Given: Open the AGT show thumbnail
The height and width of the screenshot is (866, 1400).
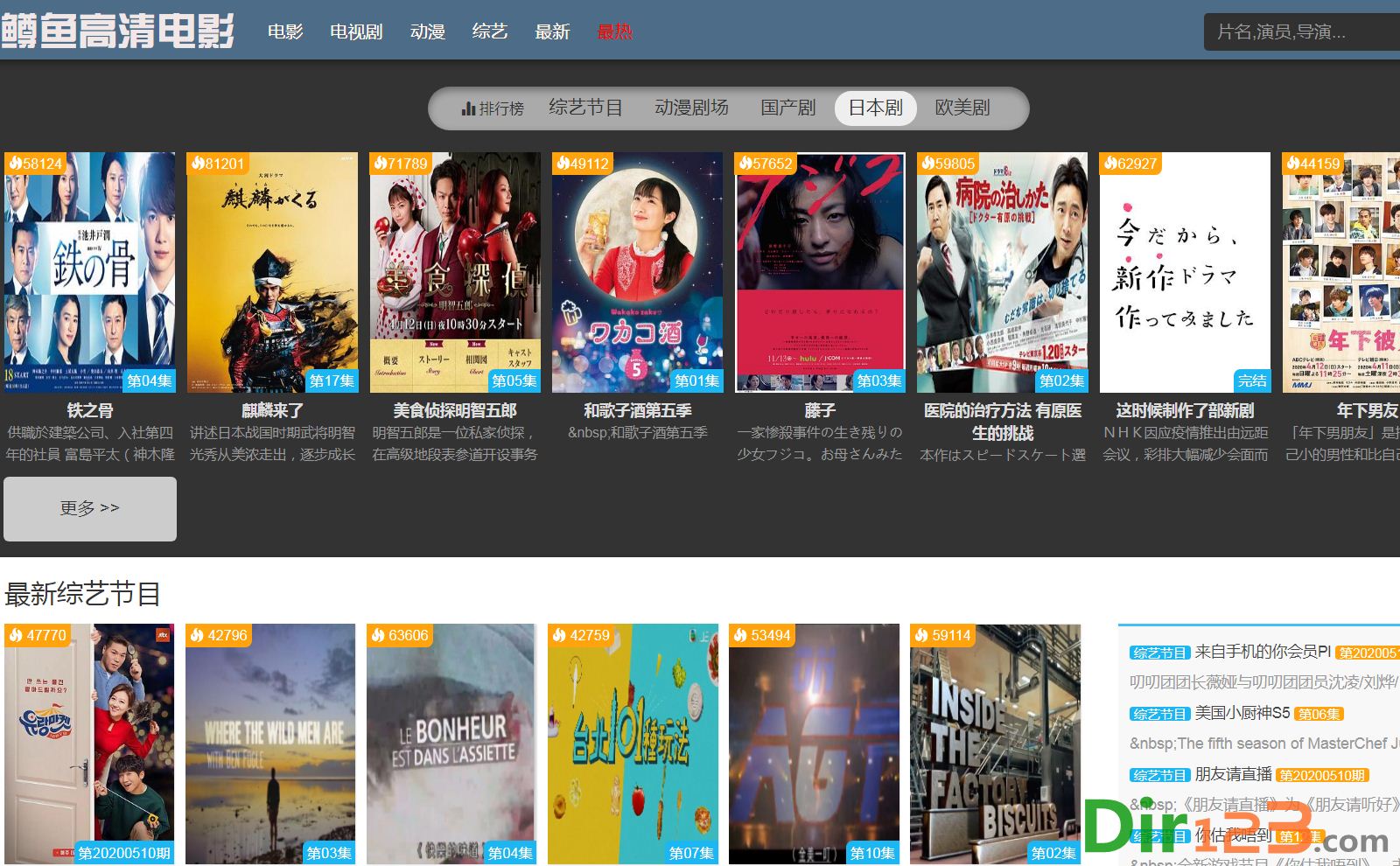Looking at the screenshot, I should pyautogui.click(x=814, y=744).
